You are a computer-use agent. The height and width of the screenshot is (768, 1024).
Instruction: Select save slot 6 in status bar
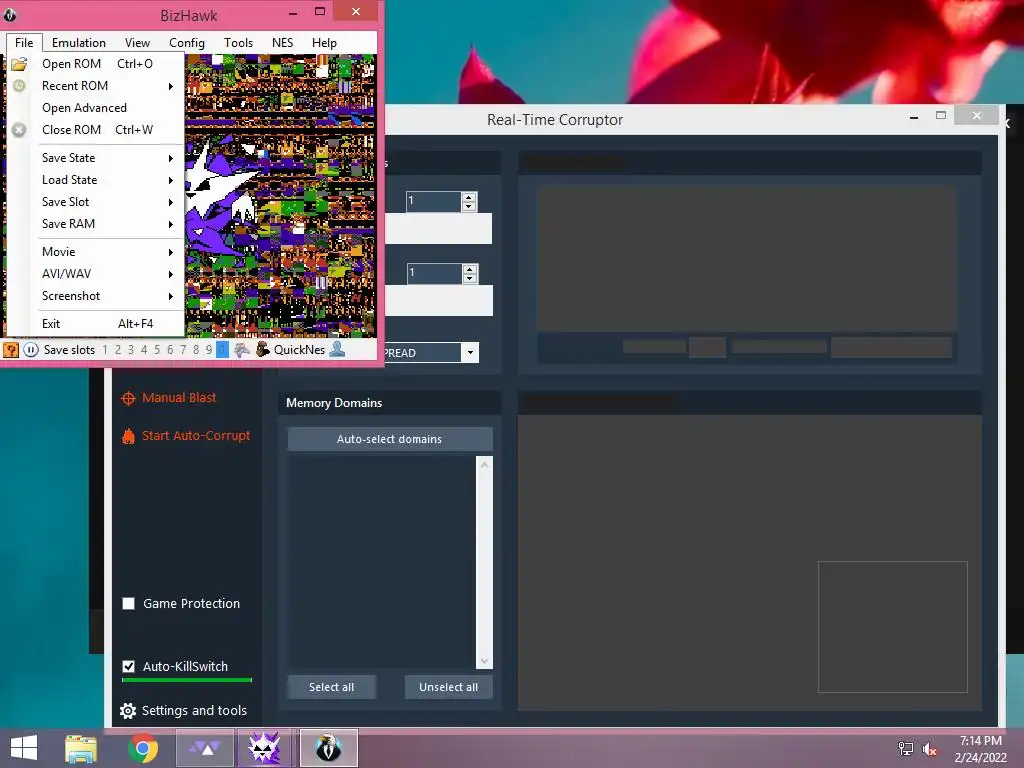(x=170, y=350)
